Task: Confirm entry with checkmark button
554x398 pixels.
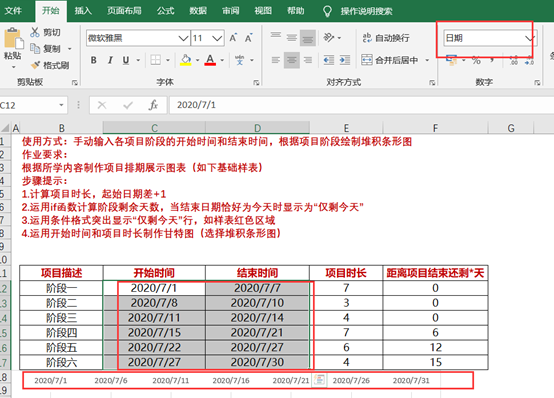Action: tap(128, 105)
